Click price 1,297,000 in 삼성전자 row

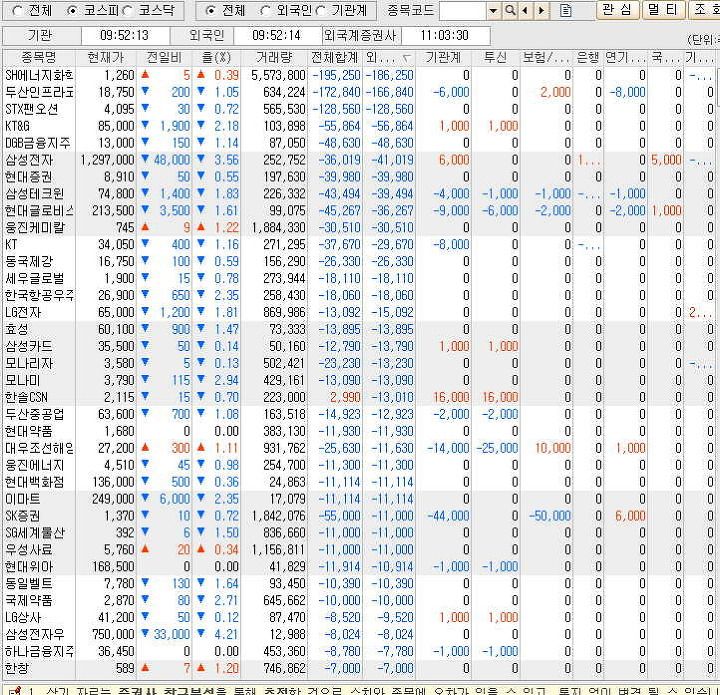point(107,160)
